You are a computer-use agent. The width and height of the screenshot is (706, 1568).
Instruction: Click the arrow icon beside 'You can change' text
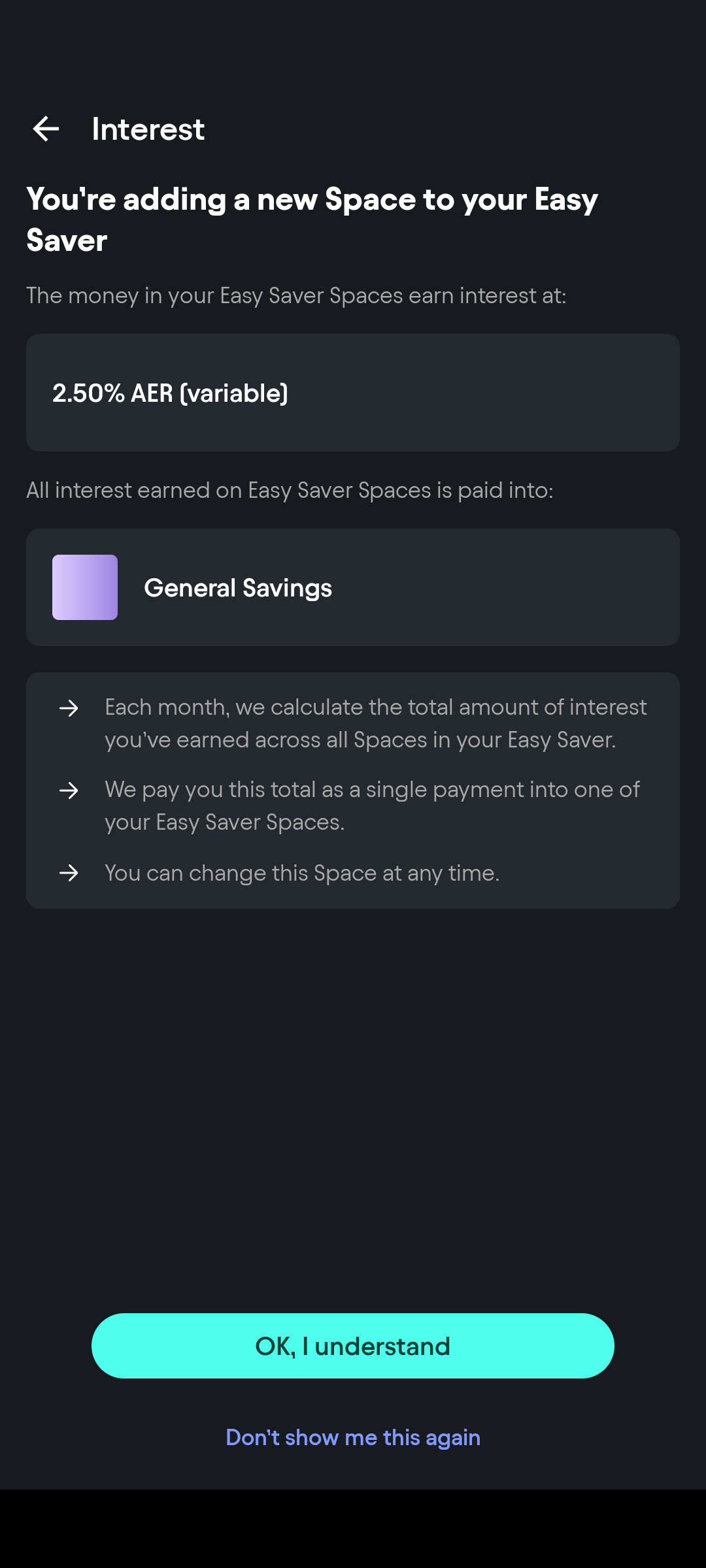[x=69, y=873]
